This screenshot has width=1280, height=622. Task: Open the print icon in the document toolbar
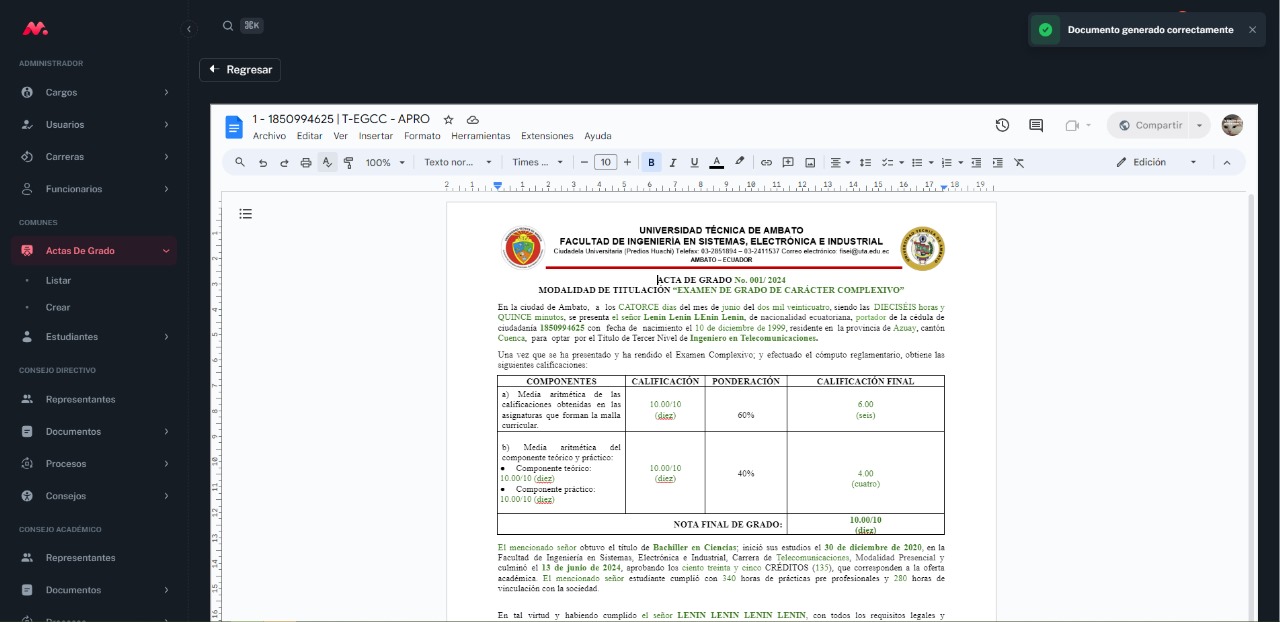coord(305,162)
